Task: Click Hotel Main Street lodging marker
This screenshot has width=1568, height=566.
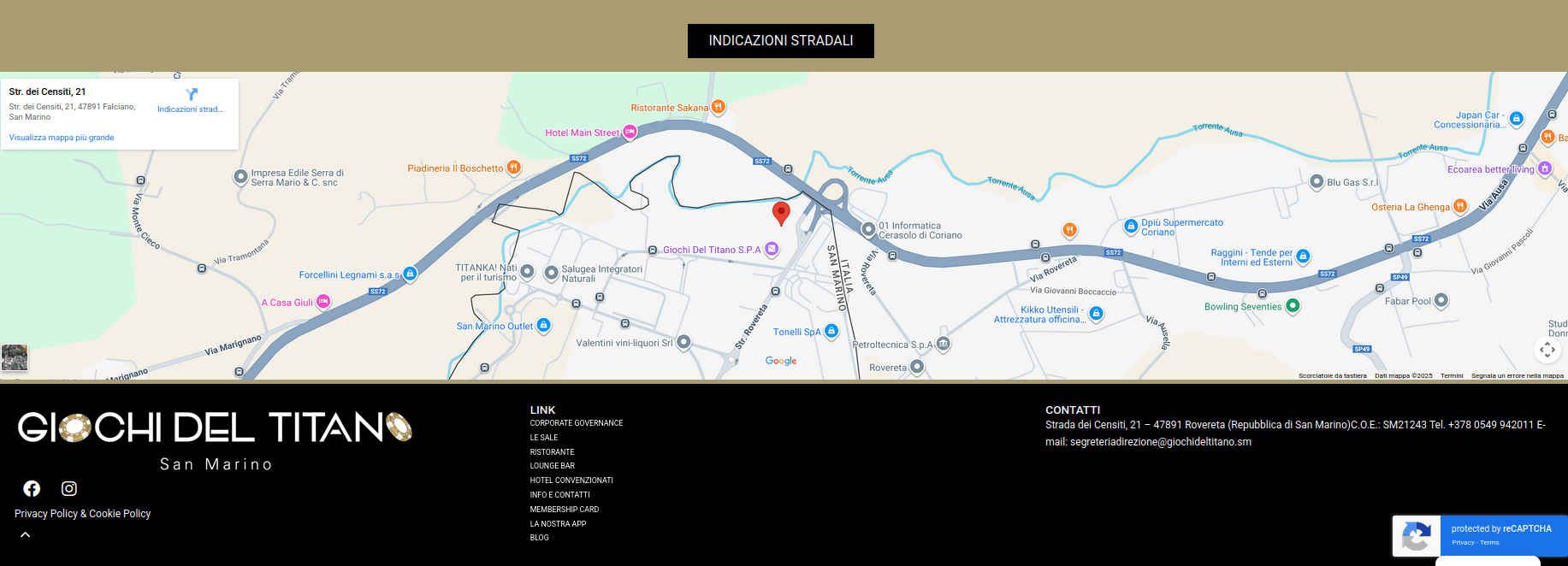Action: pyautogui.click(x=630, y=132)
